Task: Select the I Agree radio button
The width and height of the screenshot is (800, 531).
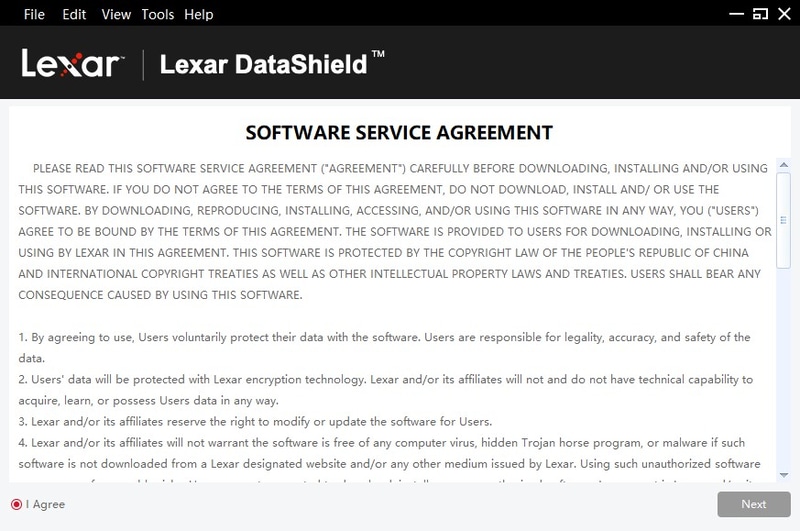Action: pos(16,505)
